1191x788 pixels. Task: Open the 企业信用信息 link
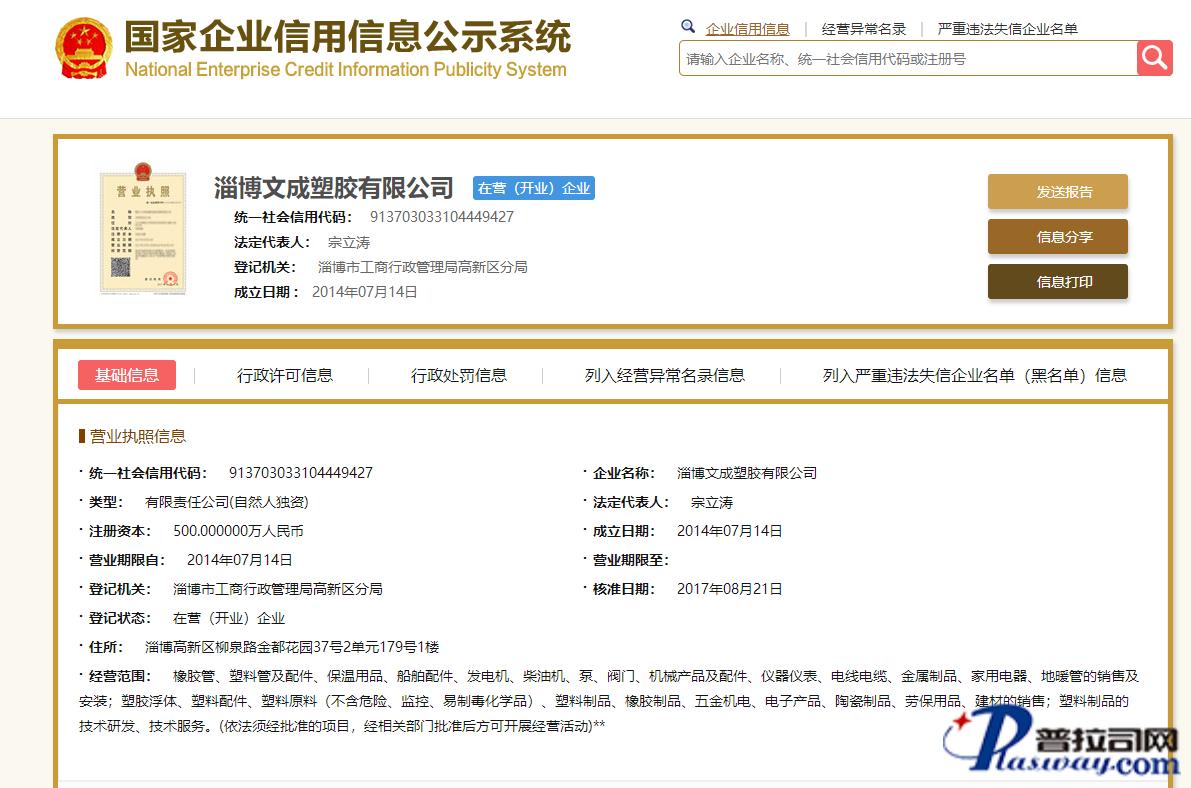click(747, 29)
